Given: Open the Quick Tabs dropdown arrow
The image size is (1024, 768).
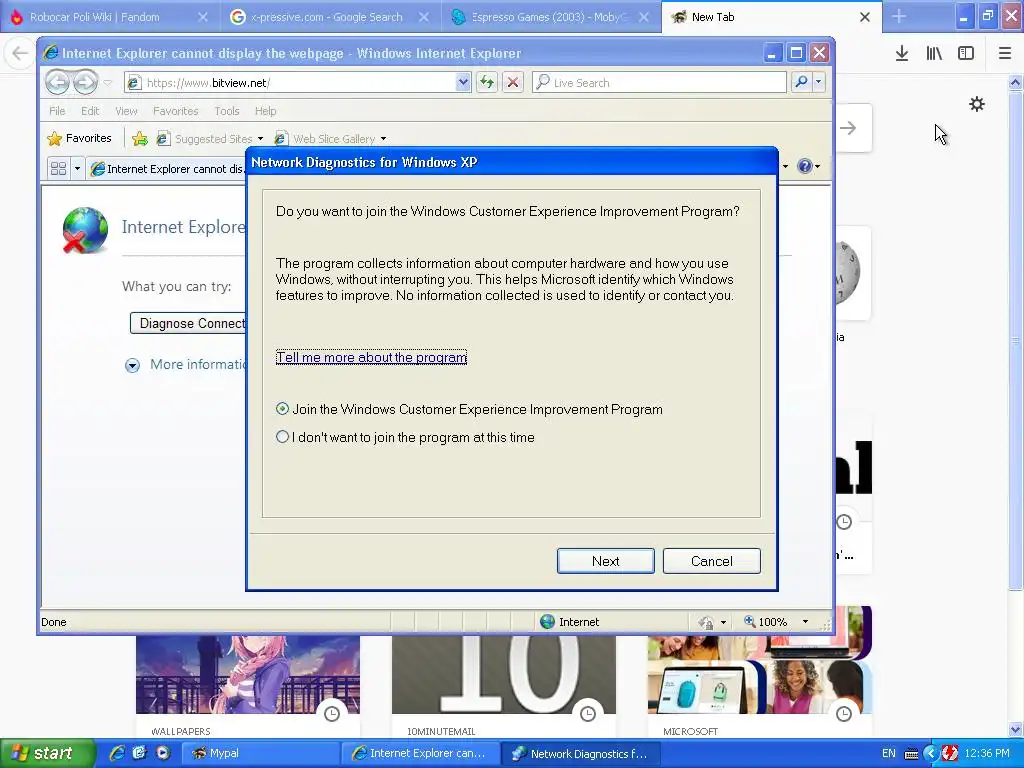Looking at the screenshot, I should [x=77, y=168].
